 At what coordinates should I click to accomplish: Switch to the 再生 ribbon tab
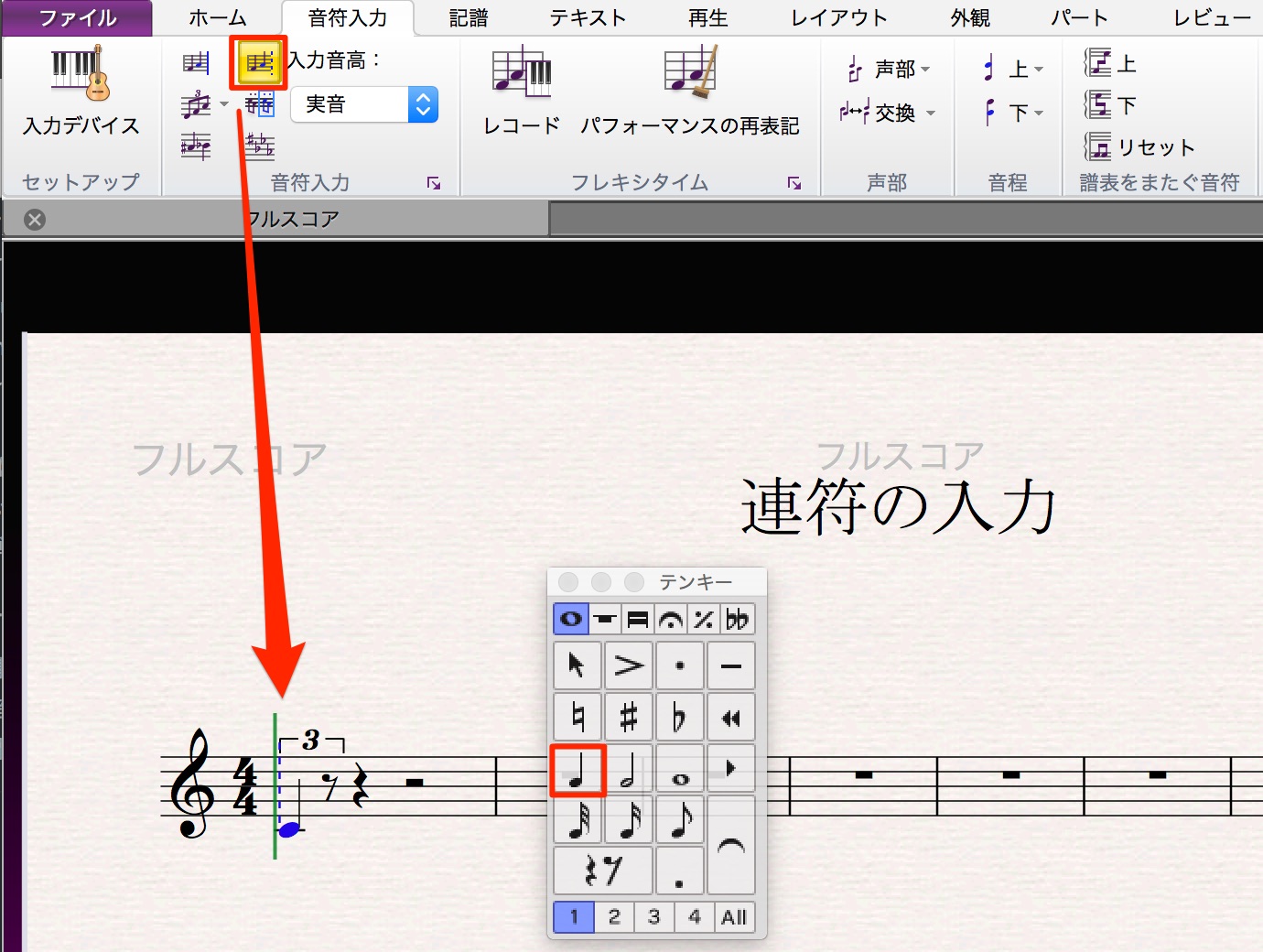tap(707, 17)
